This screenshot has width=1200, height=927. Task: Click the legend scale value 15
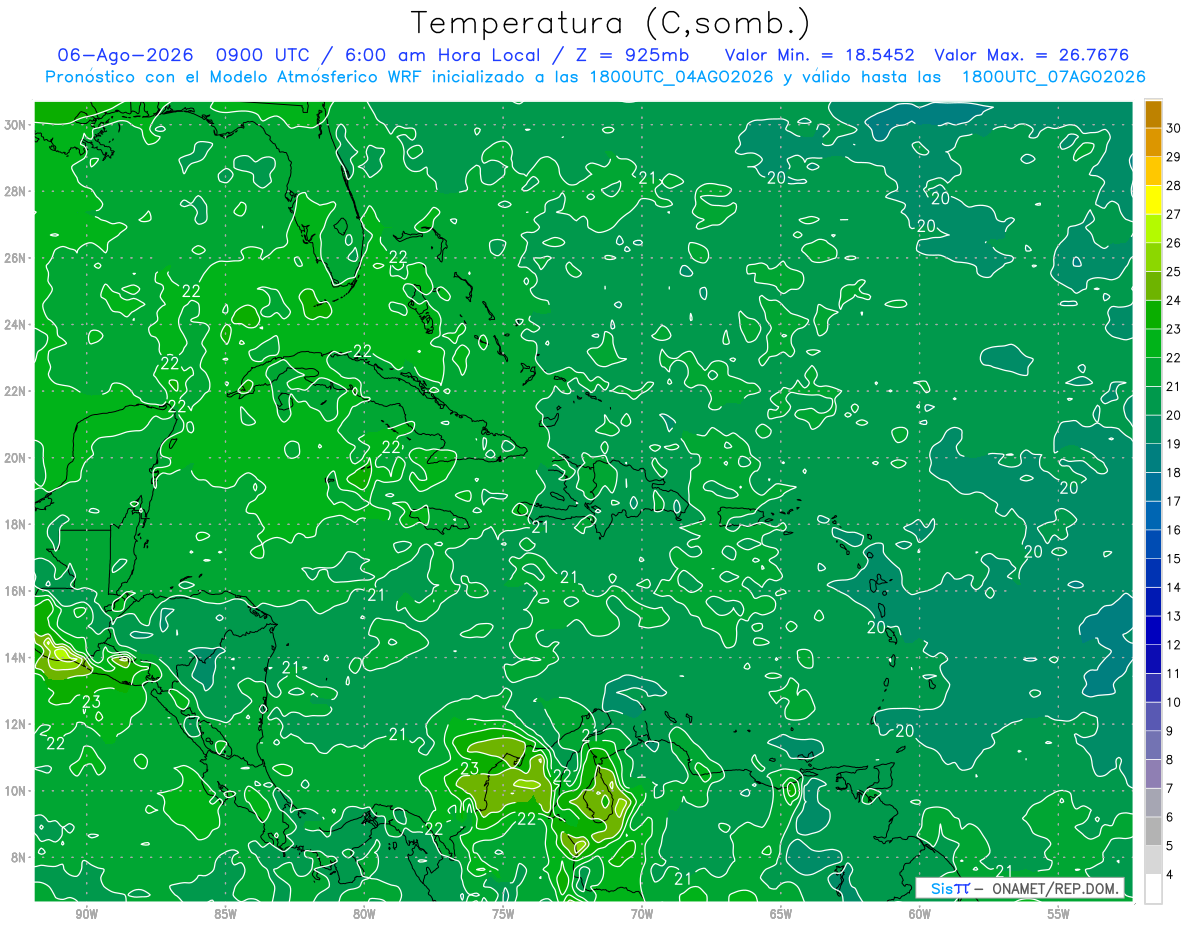pyautogui.click(x=1173, y=558)
